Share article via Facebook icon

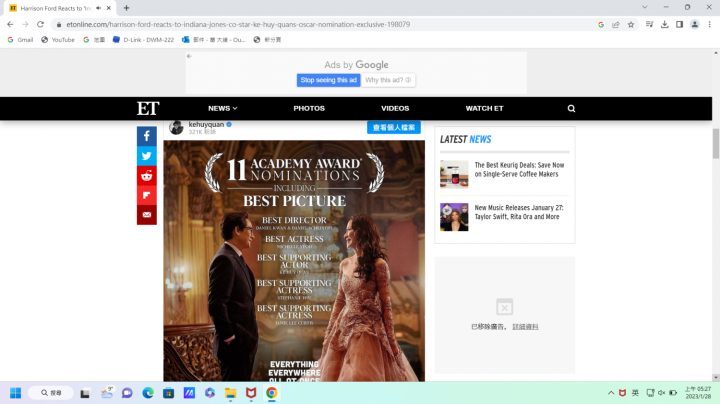click(146, 136)
